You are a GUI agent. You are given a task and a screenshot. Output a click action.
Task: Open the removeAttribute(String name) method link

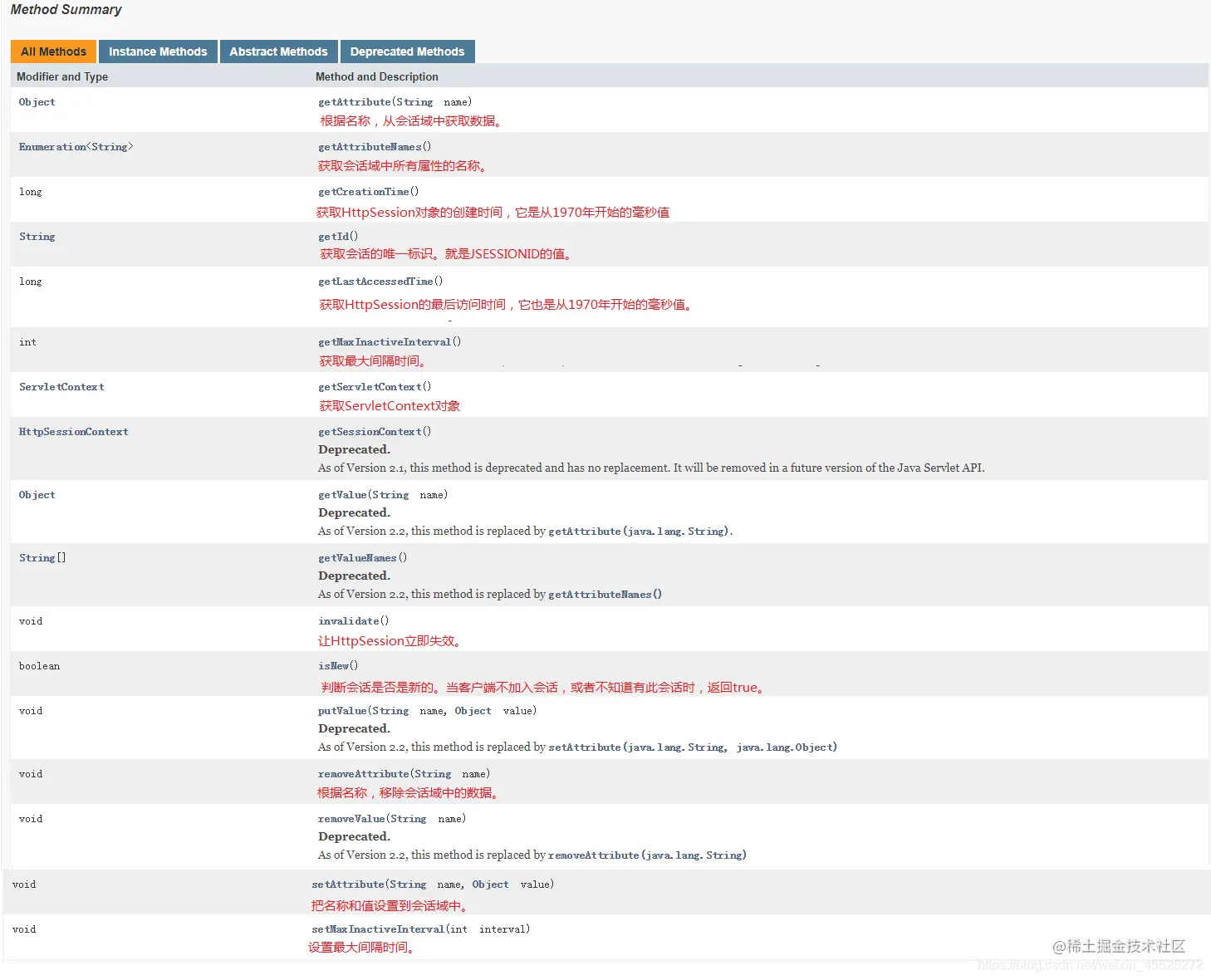363,774
